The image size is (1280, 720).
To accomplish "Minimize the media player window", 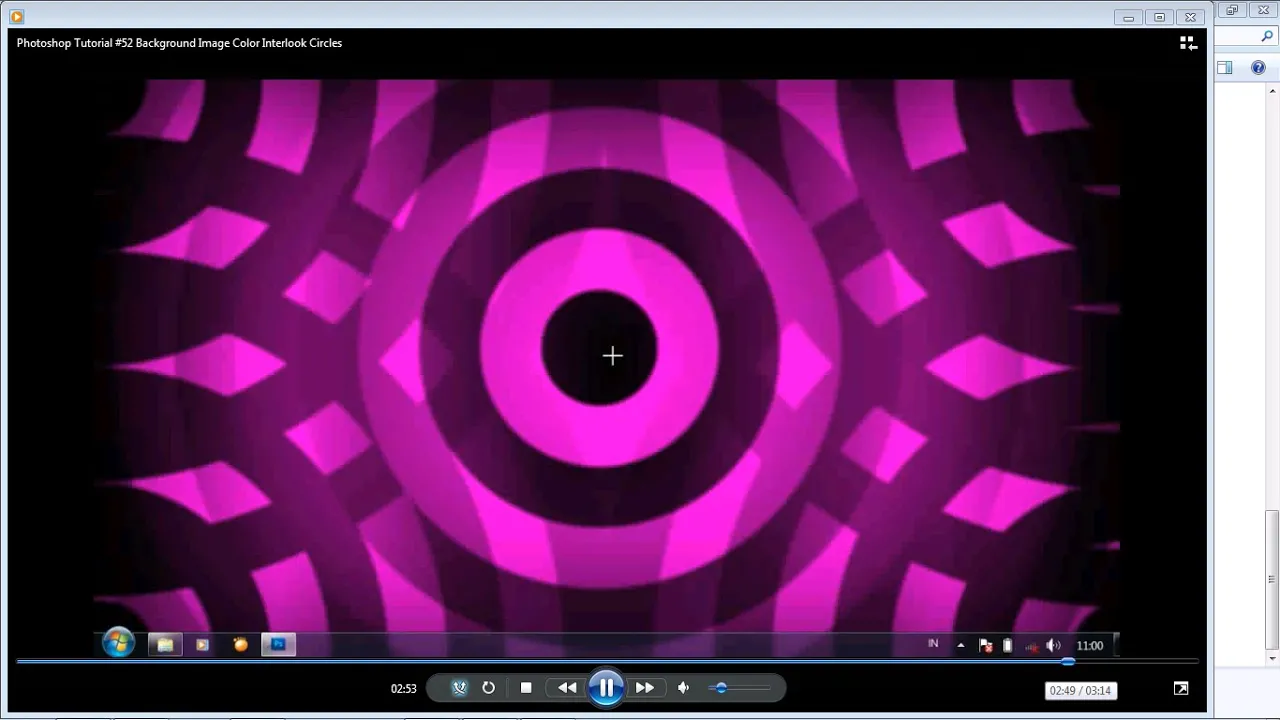I will (x=1129, y=17).
